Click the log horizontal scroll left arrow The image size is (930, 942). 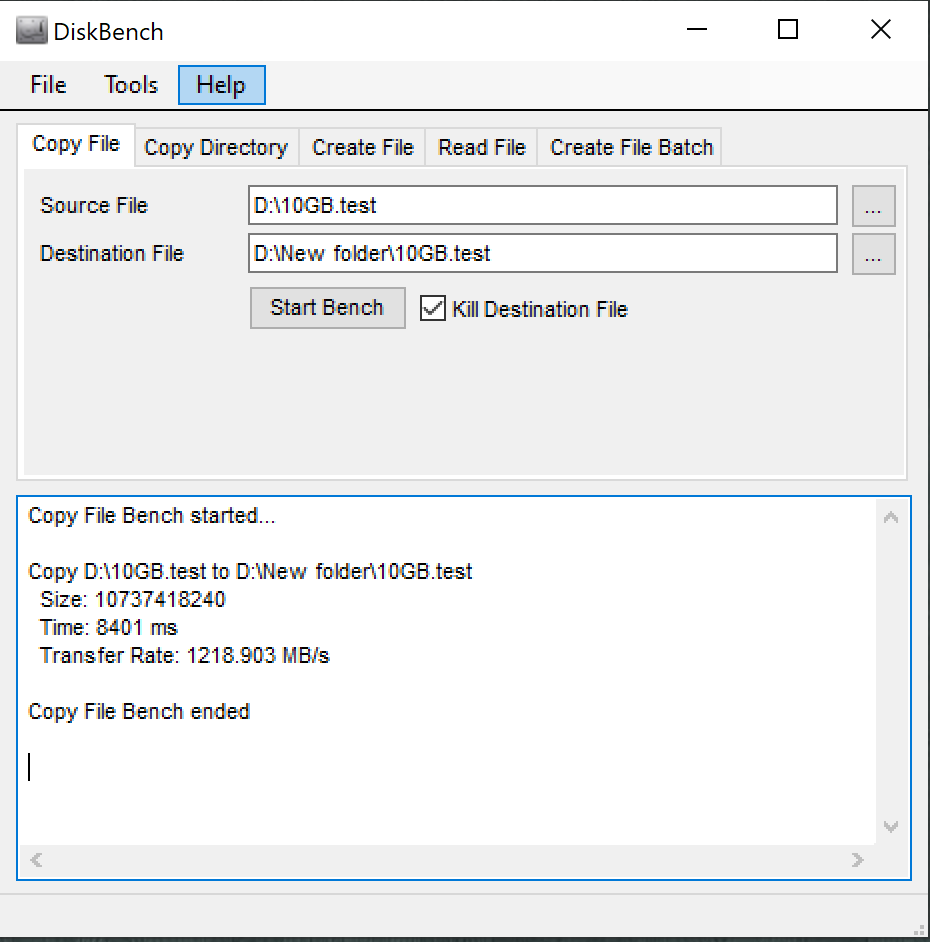36,860
